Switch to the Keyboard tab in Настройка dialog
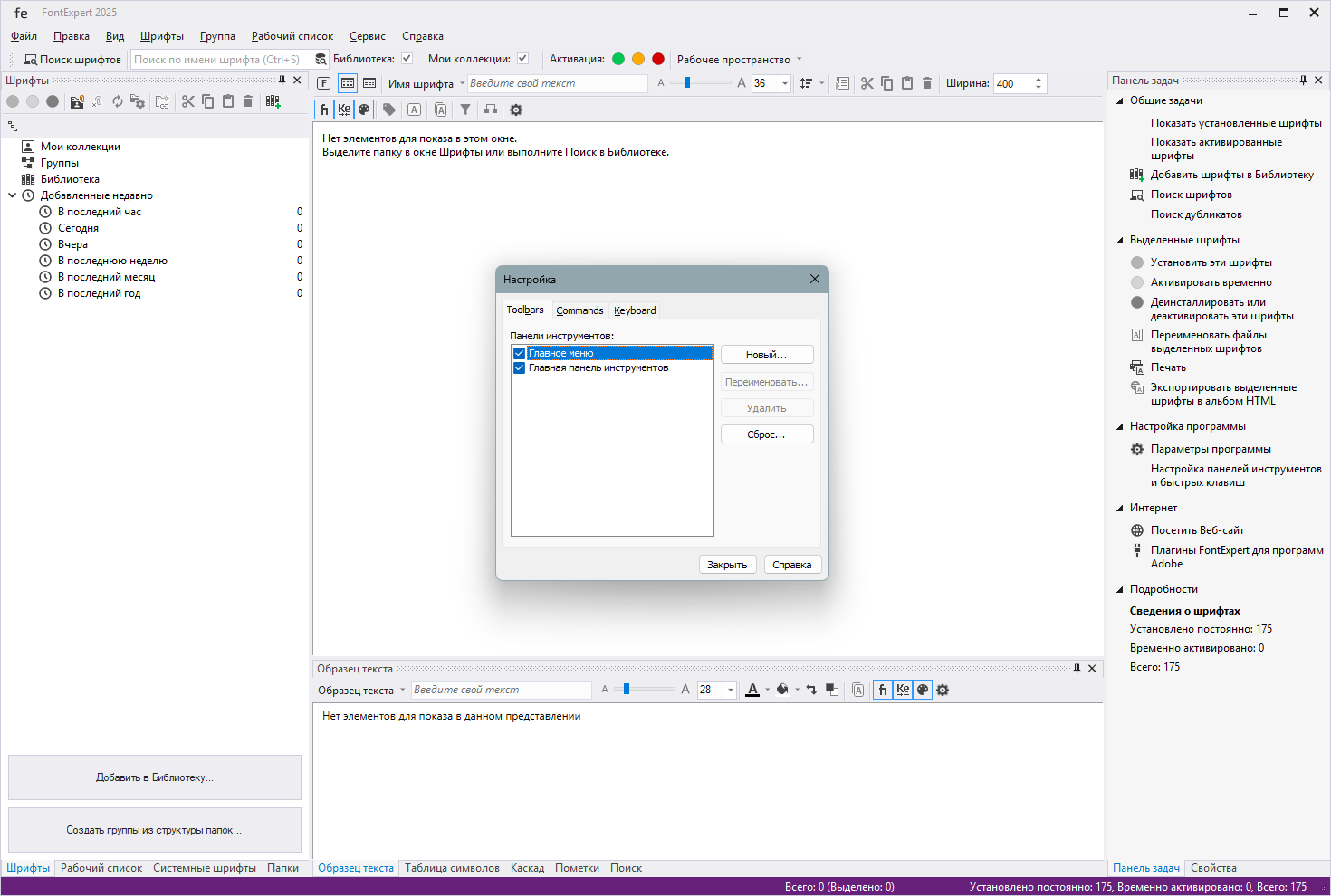The width and height of the screenshot is (1331, 896). coord(635,310)
